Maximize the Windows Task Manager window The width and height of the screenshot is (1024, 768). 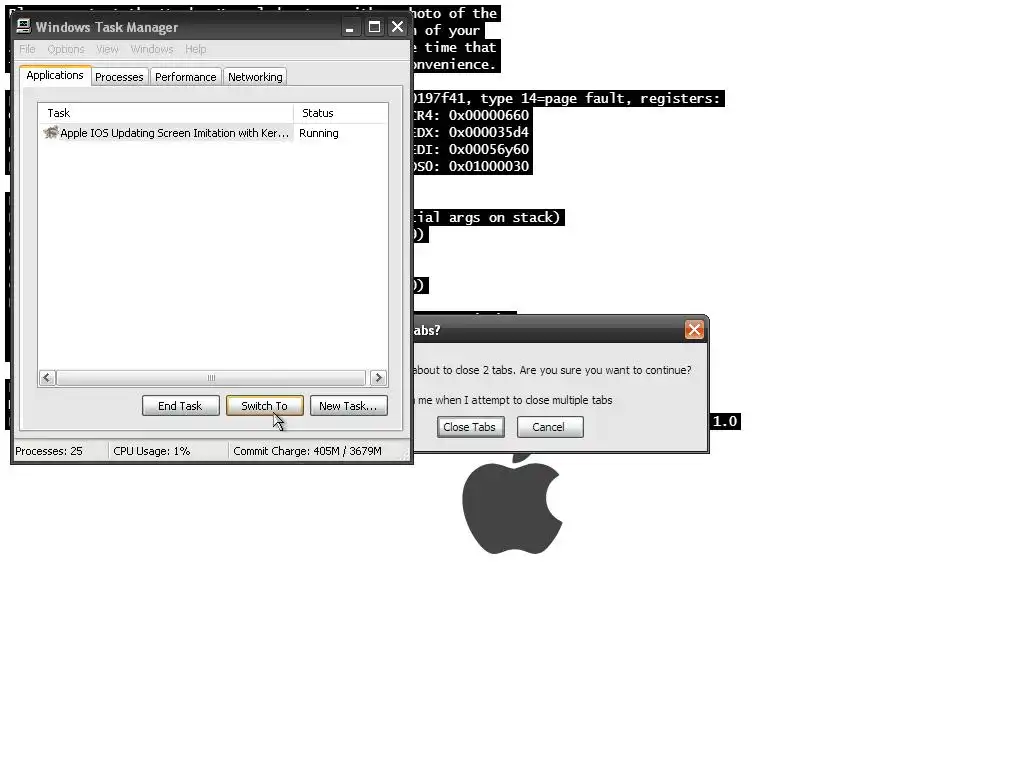(x=374, y=27)
